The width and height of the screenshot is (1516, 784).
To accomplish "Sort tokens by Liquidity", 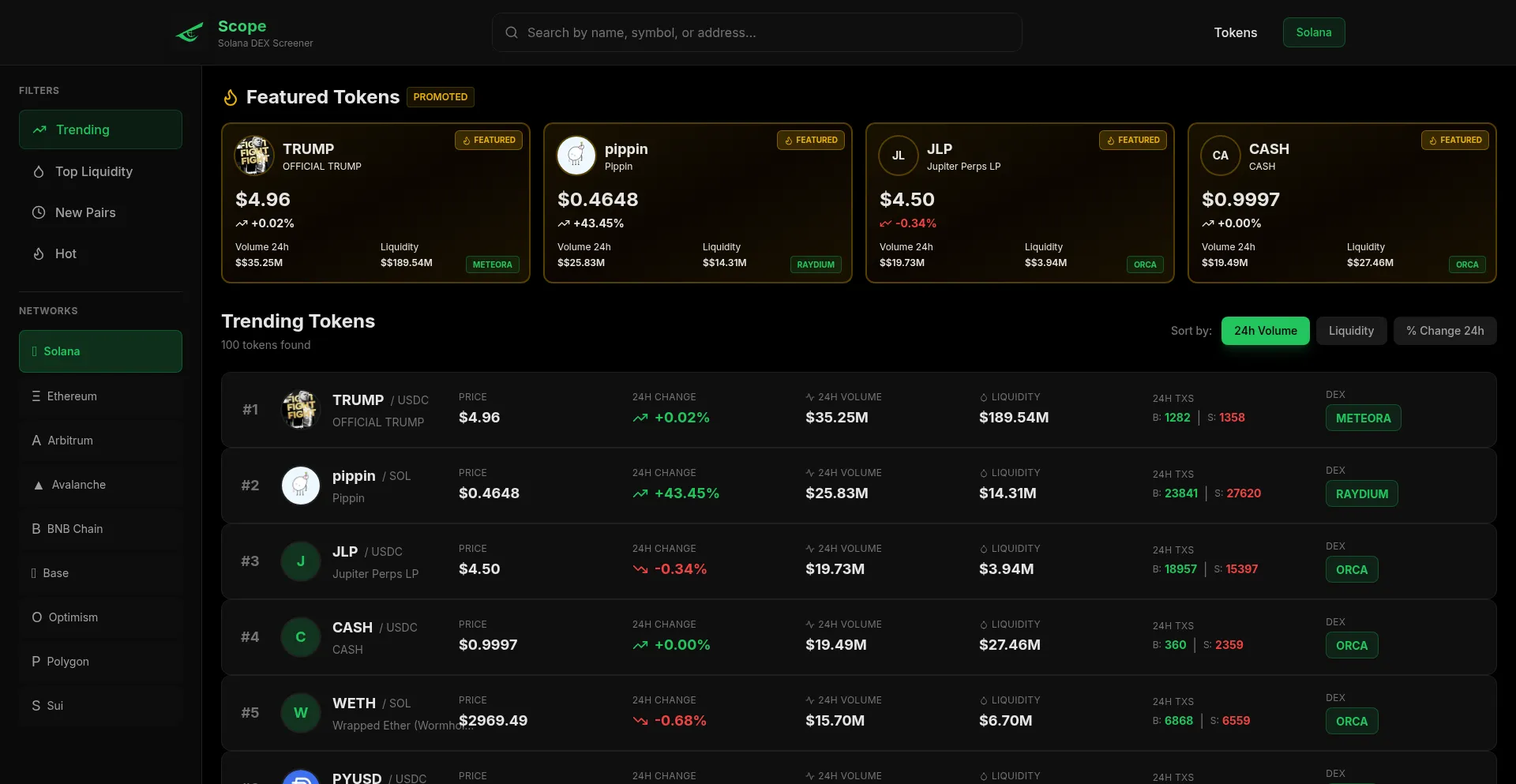I will click(1351, 331).
